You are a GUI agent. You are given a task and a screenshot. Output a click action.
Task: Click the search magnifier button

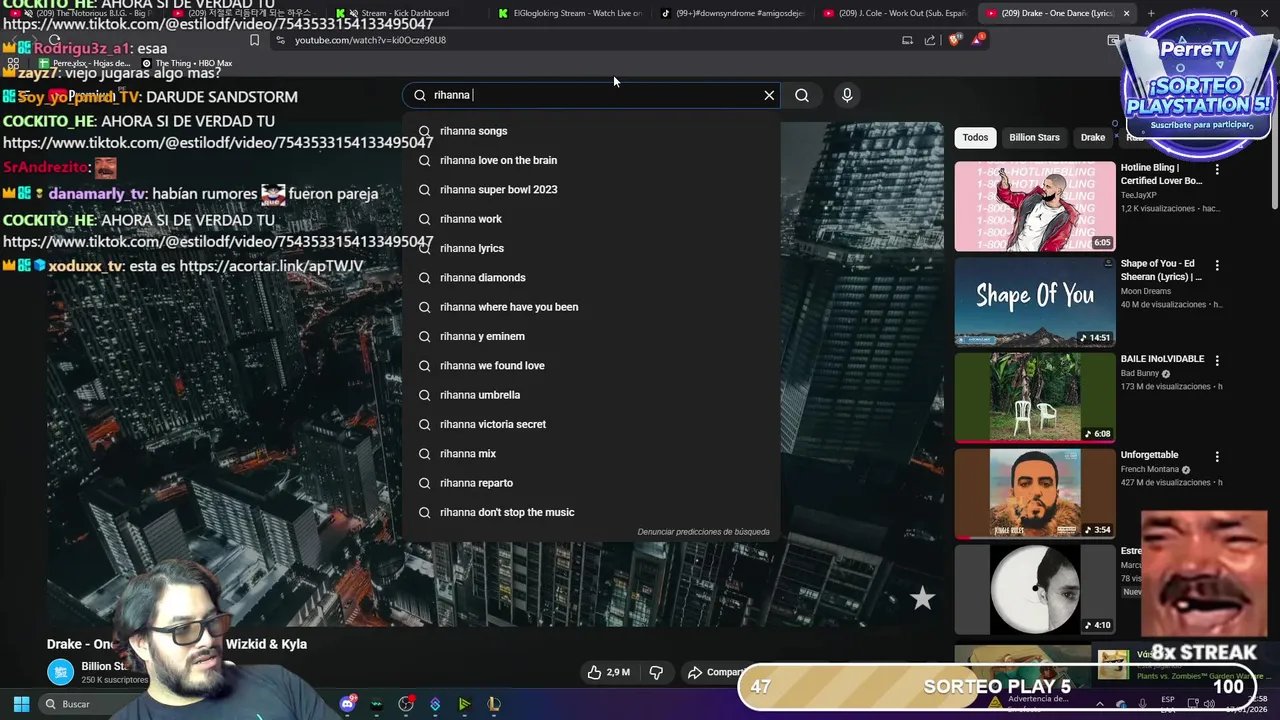[x=802, y=95]
